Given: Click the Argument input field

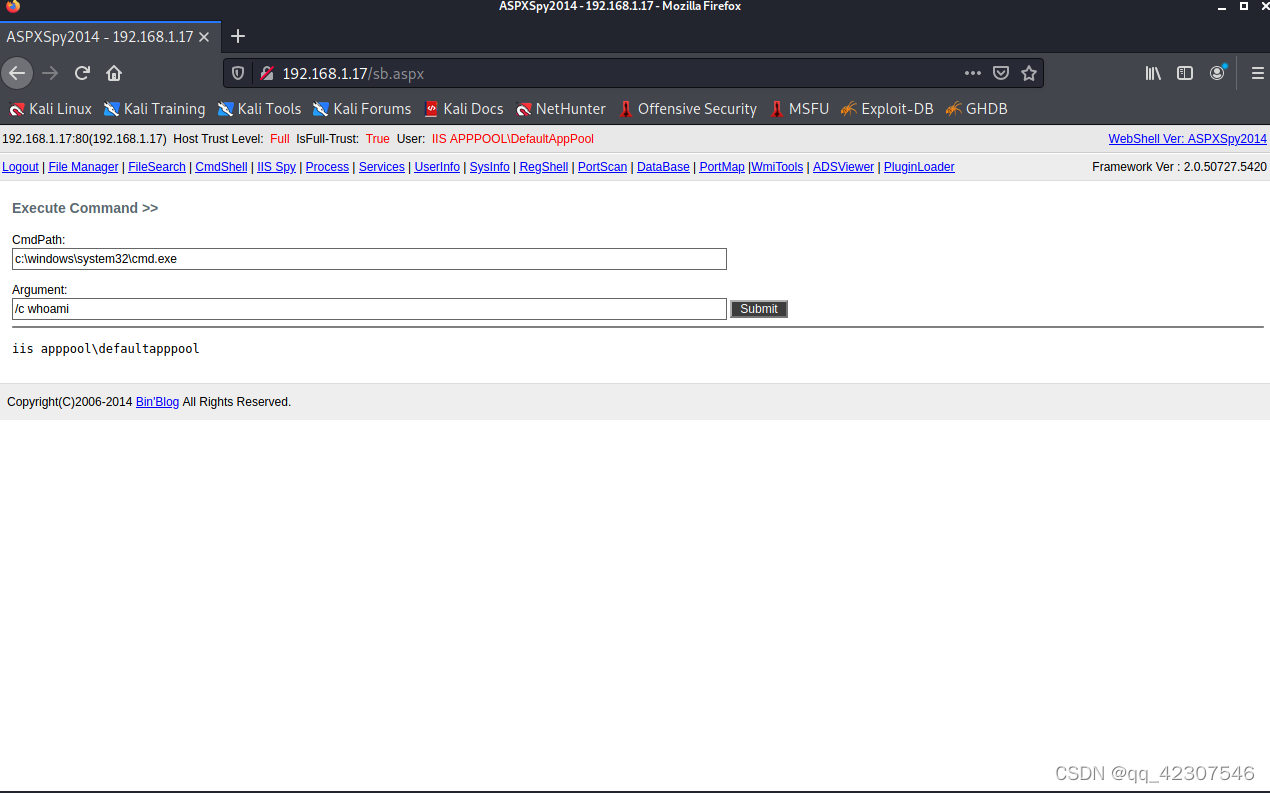Looking at the screenshot, I should coord(369,309).
